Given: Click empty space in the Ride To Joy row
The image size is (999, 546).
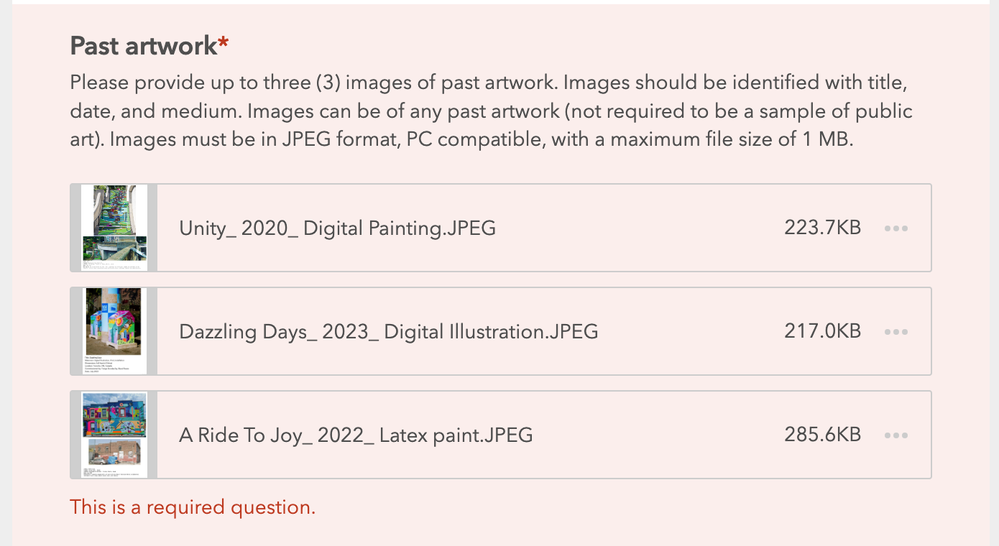Looking at the screenshot, I should 660,435.
